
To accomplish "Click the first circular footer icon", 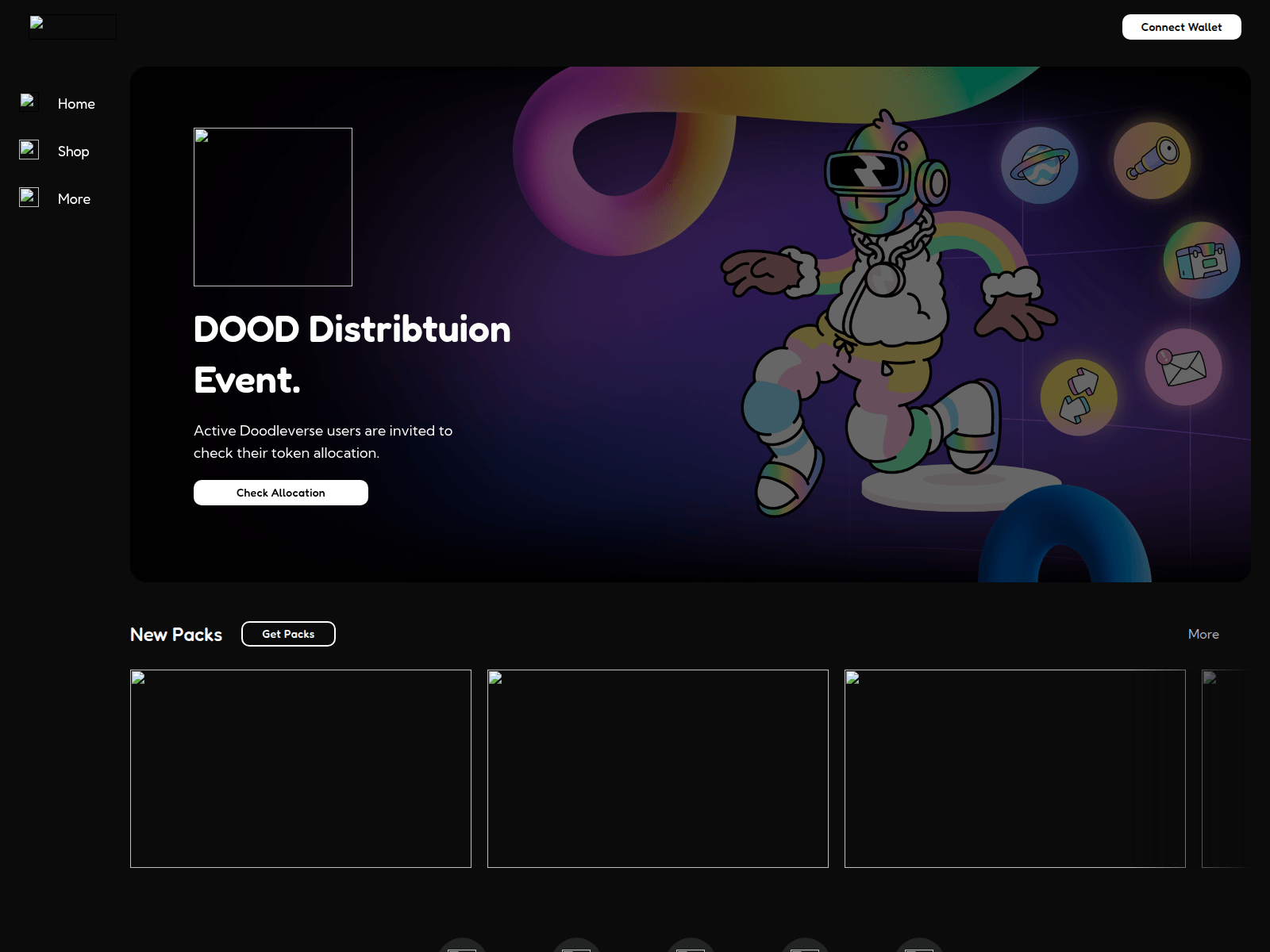I will point(463,946).
